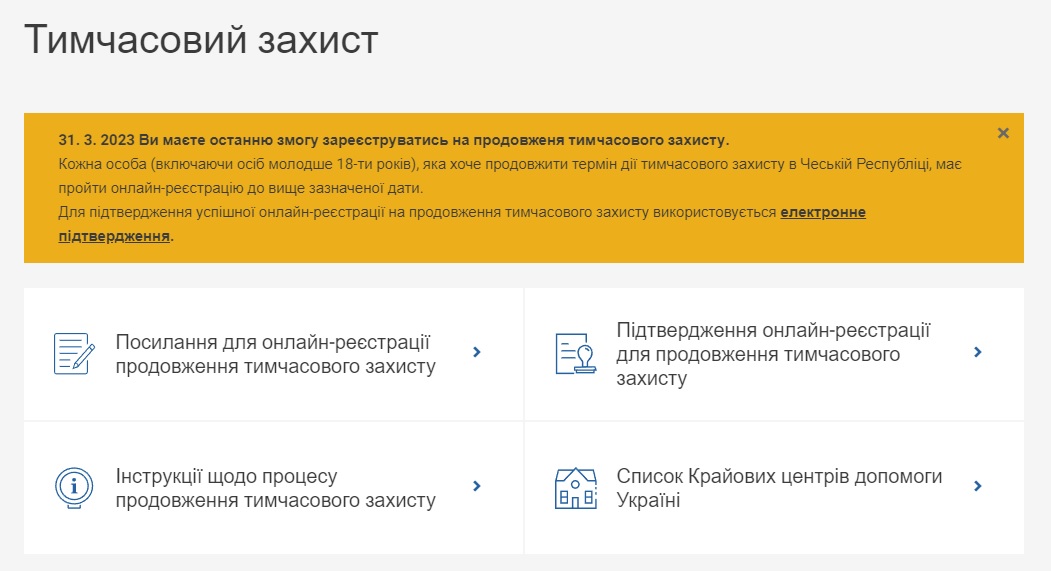The image size is (1051, 571).
Task: Click chevron beside Список Крайових центрів
Action: pyautogui.click(x=977, y=486)
